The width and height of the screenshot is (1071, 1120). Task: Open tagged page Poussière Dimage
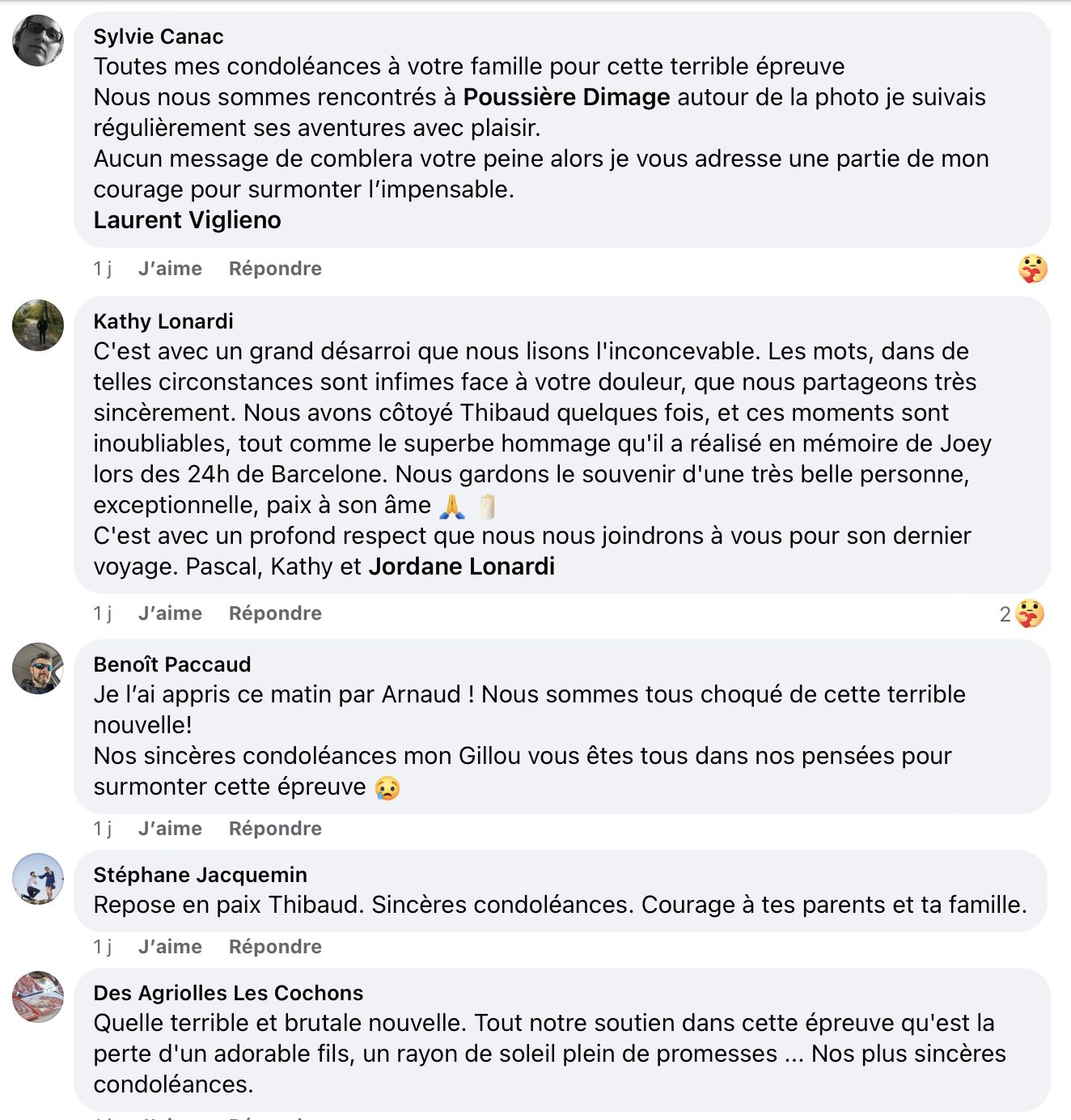coord(566,97)
